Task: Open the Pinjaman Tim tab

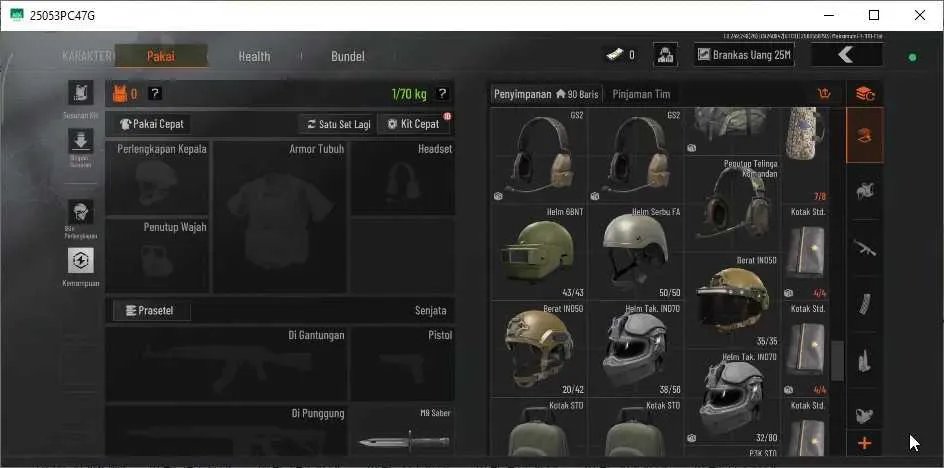Action: click(641, 94)
